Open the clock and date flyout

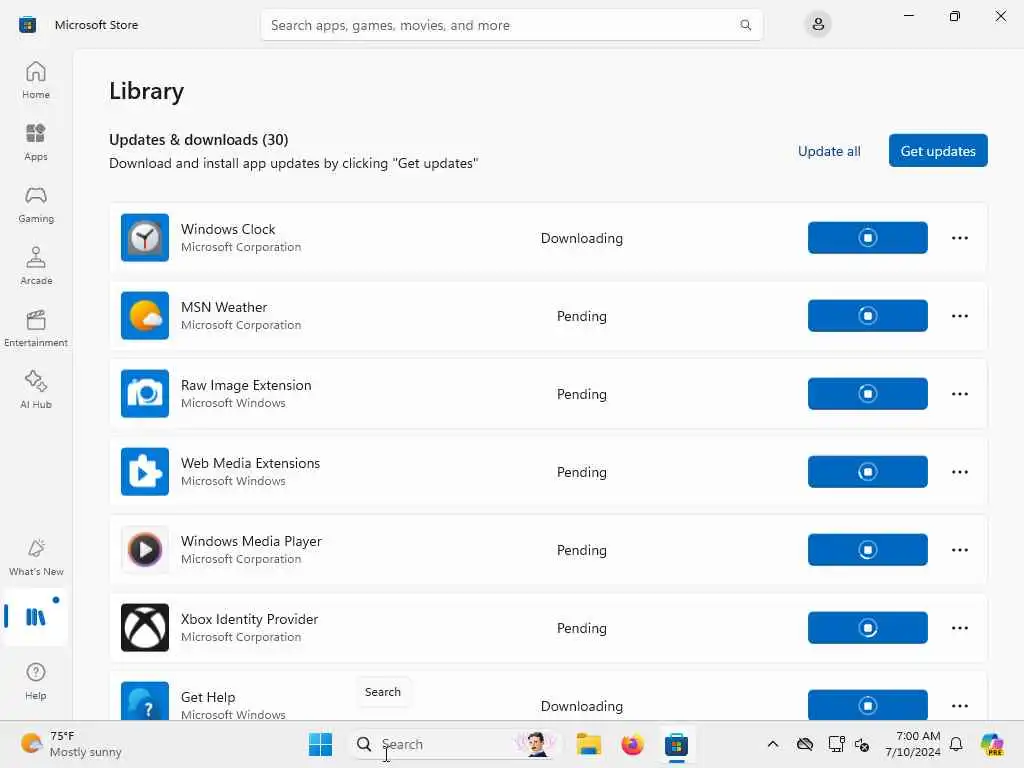[913, 744]
